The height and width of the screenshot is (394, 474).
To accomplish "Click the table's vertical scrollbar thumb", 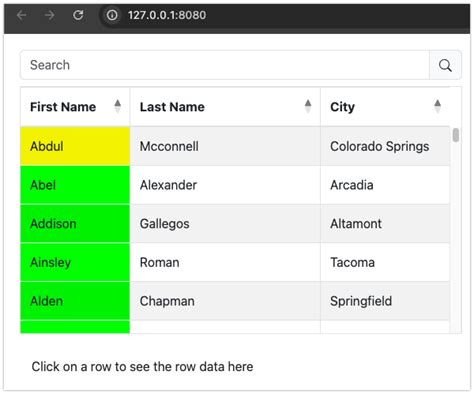I will (456, 135).
